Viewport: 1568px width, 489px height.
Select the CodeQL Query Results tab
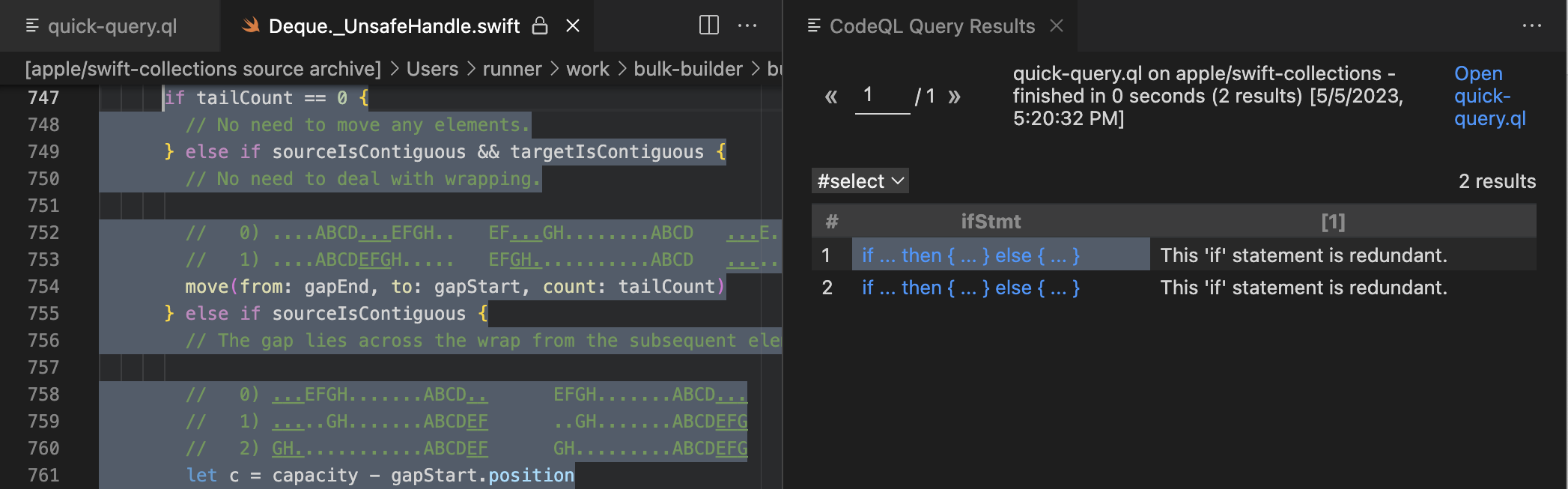click(932, 26)
